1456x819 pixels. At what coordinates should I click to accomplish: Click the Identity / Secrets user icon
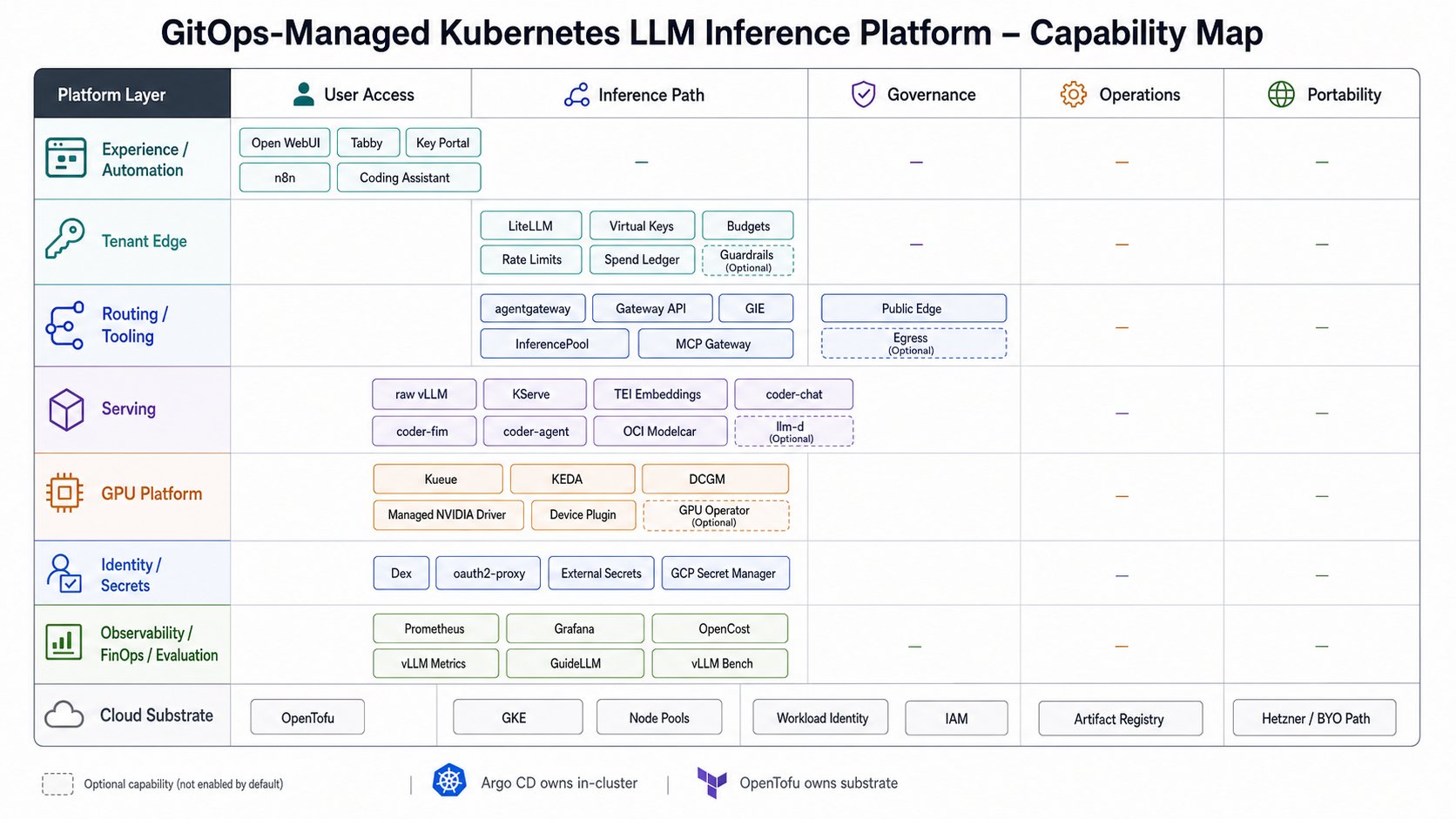click(x=64, y=574)
